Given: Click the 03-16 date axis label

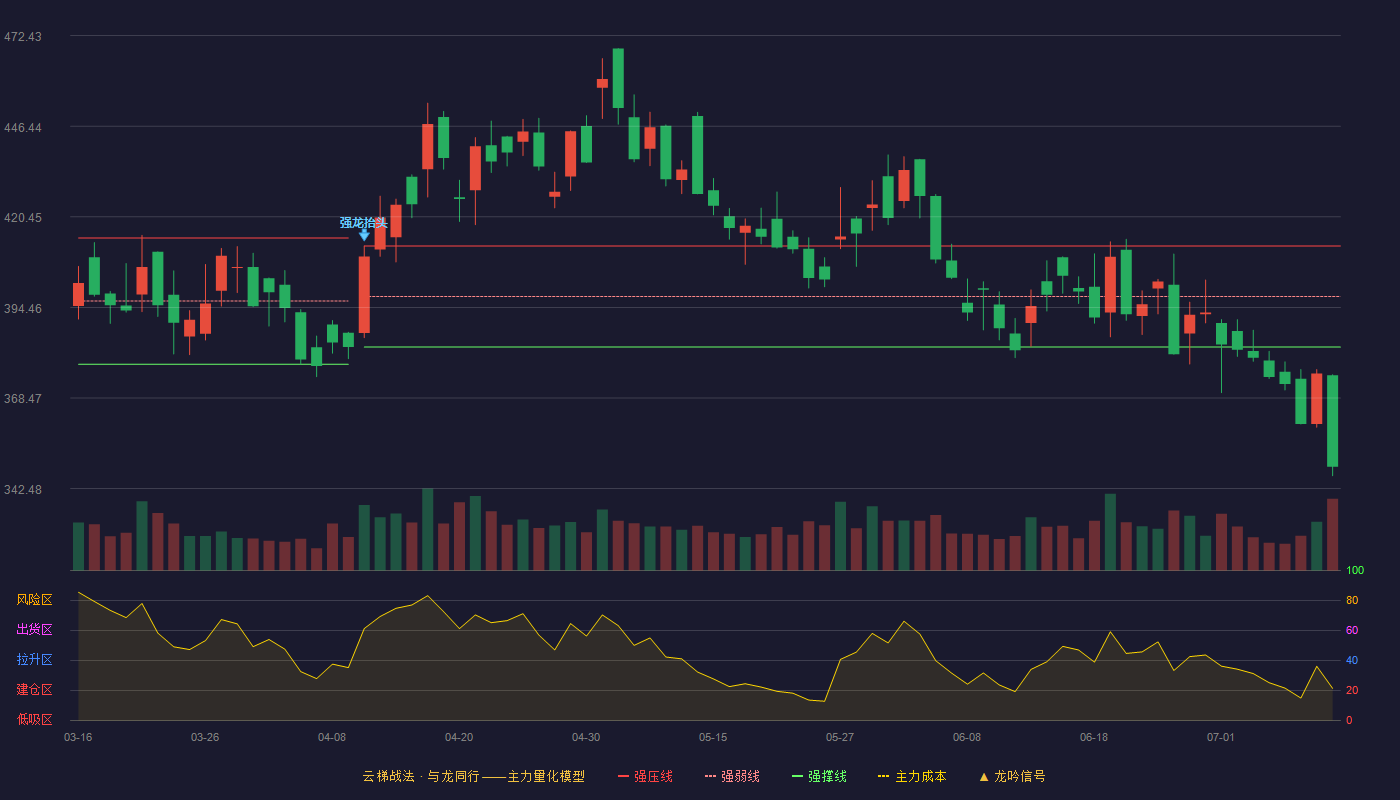Looking at the screenshot, I should 78,737.
